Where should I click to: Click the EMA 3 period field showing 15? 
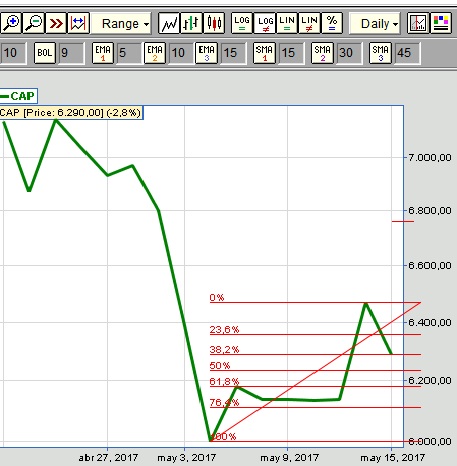pyautogui.click(x=233, y=53)
